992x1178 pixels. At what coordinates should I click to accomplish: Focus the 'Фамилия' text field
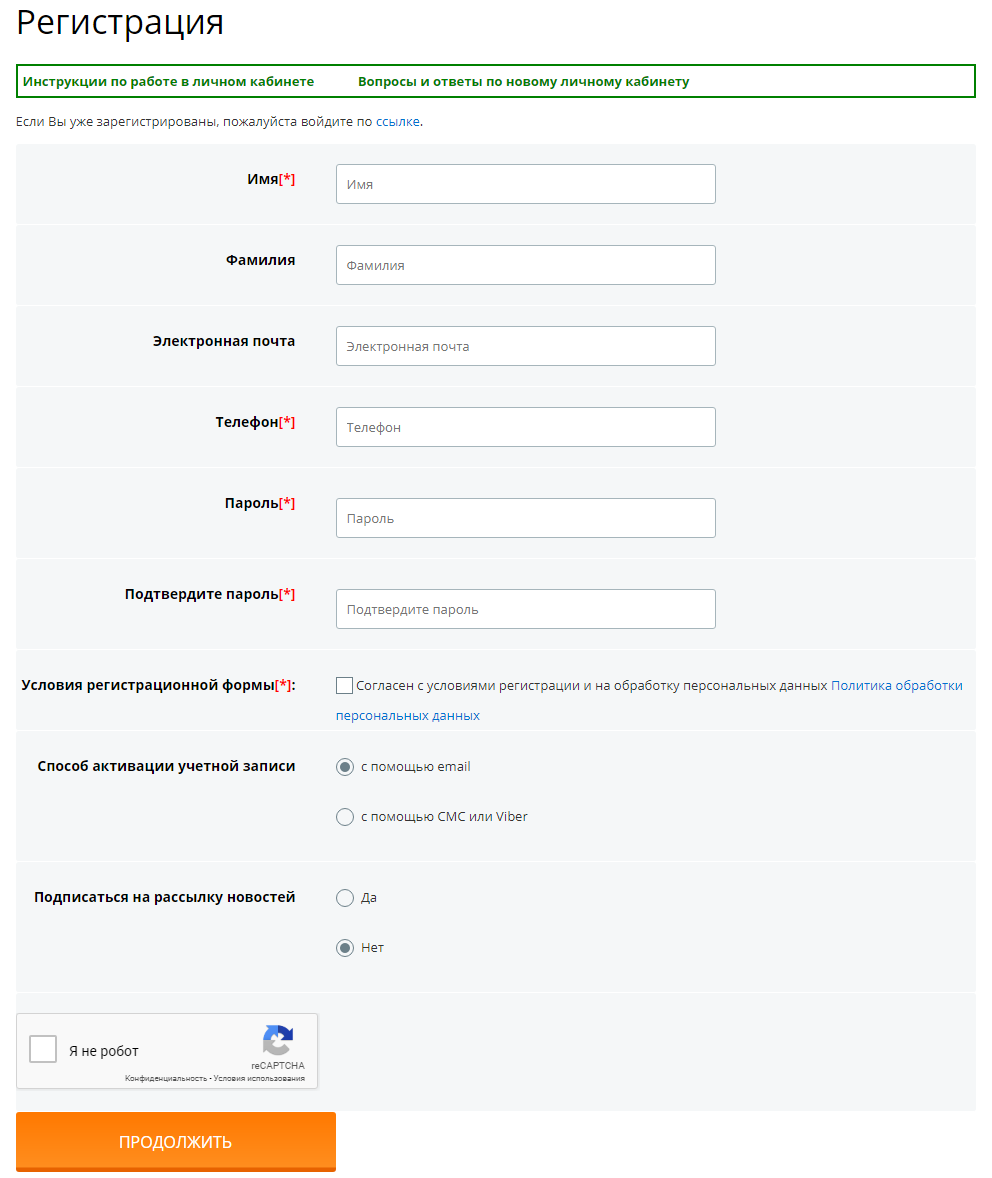(x=525, y=265)
